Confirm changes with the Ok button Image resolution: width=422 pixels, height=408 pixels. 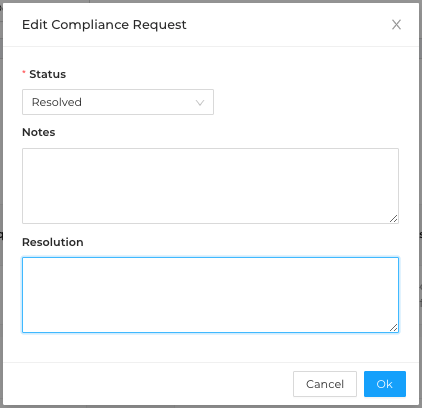385,384
